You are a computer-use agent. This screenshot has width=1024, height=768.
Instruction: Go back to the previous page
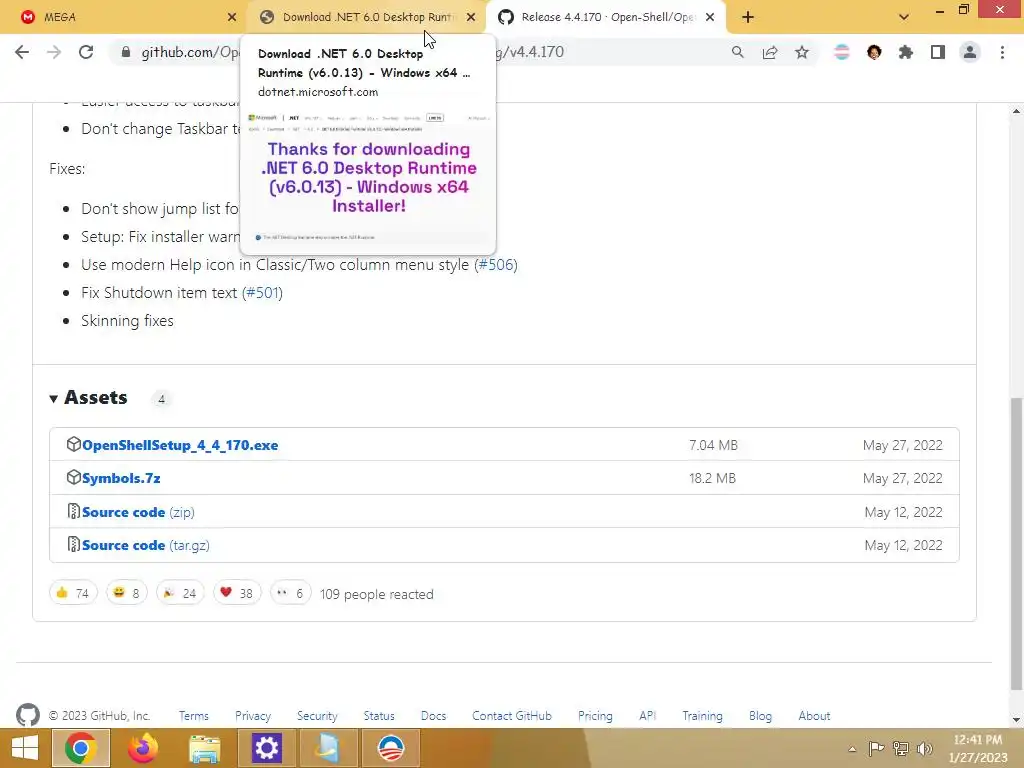pos(22,52)
